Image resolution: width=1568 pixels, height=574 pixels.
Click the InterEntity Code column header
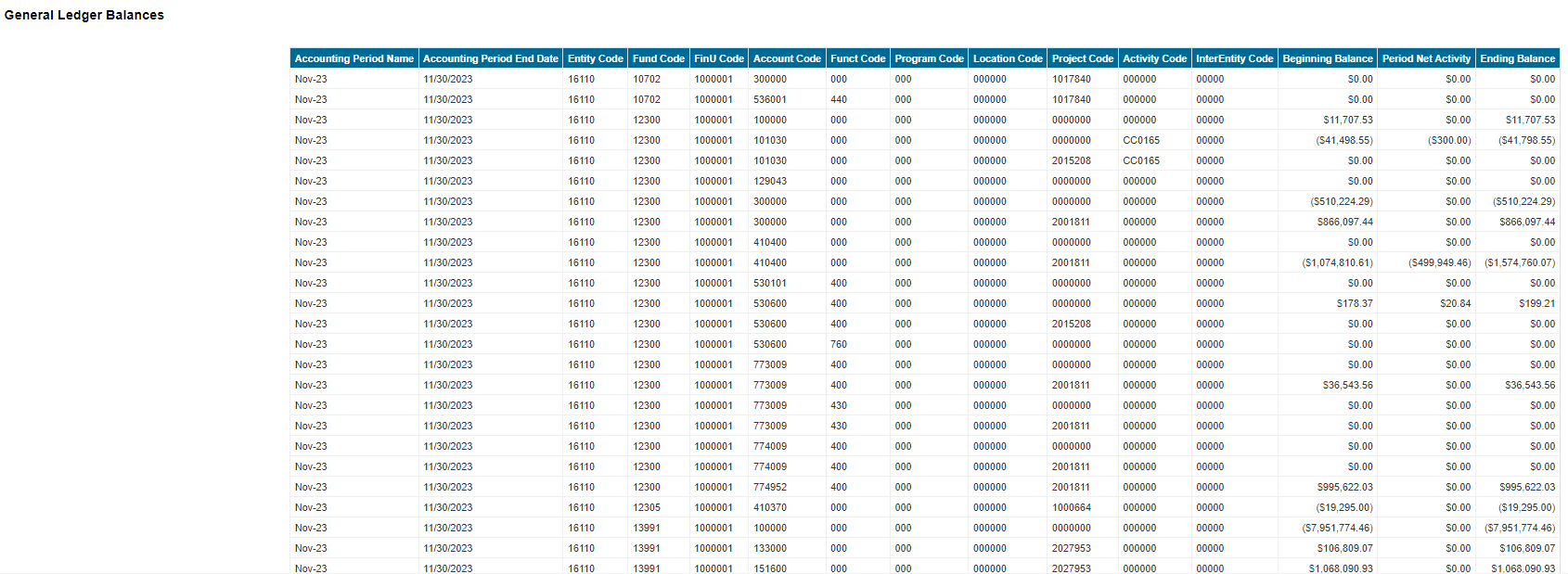pos(1234,58)
